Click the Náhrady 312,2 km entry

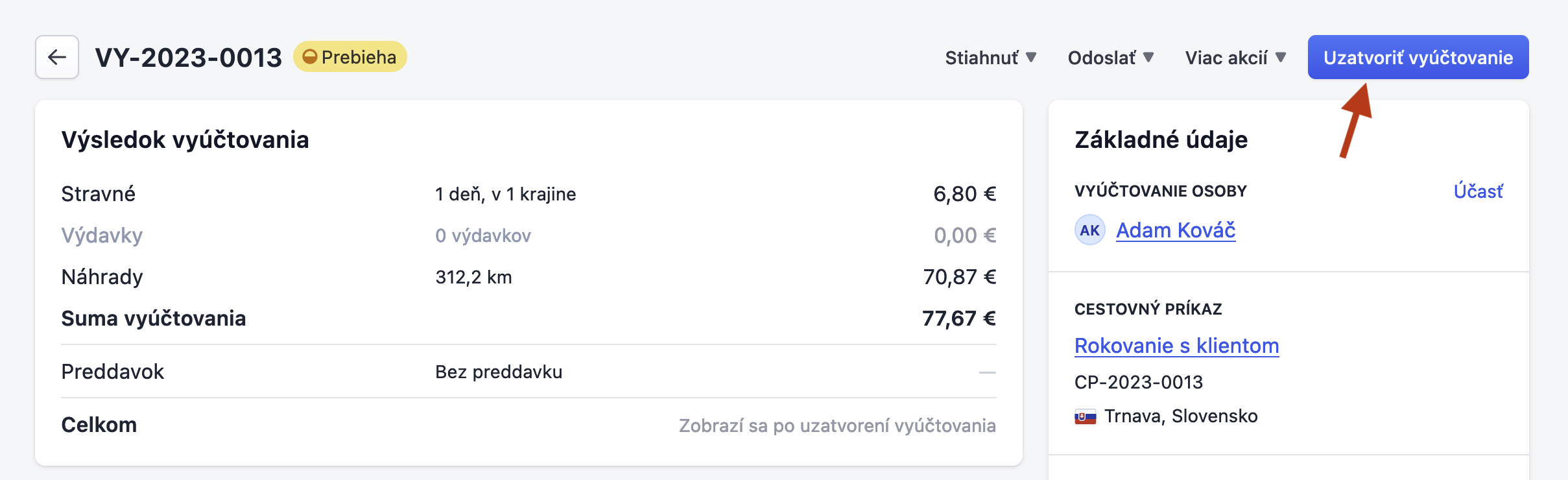[x=102, y=277]
